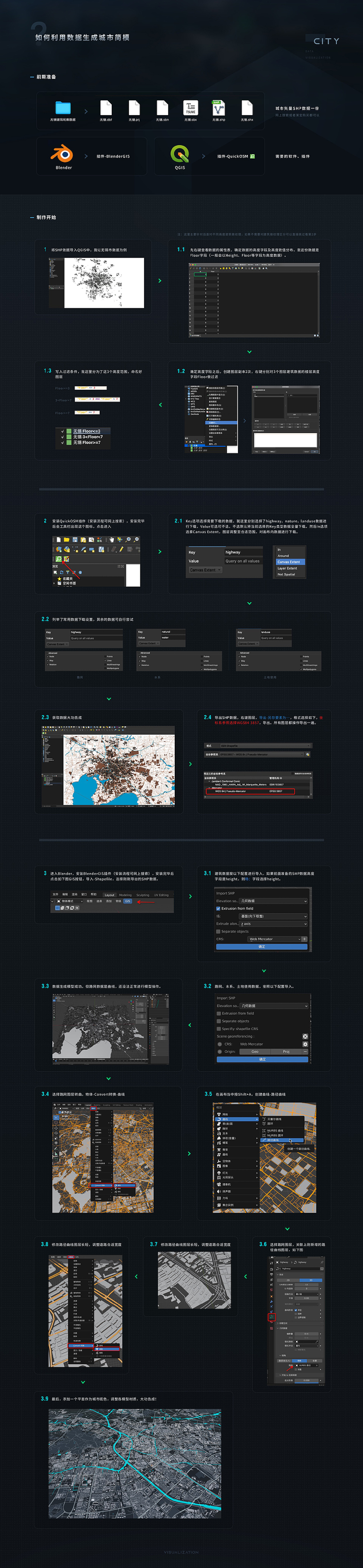Click step 2.3 QGIS map screenshot

tap(108, 766)
